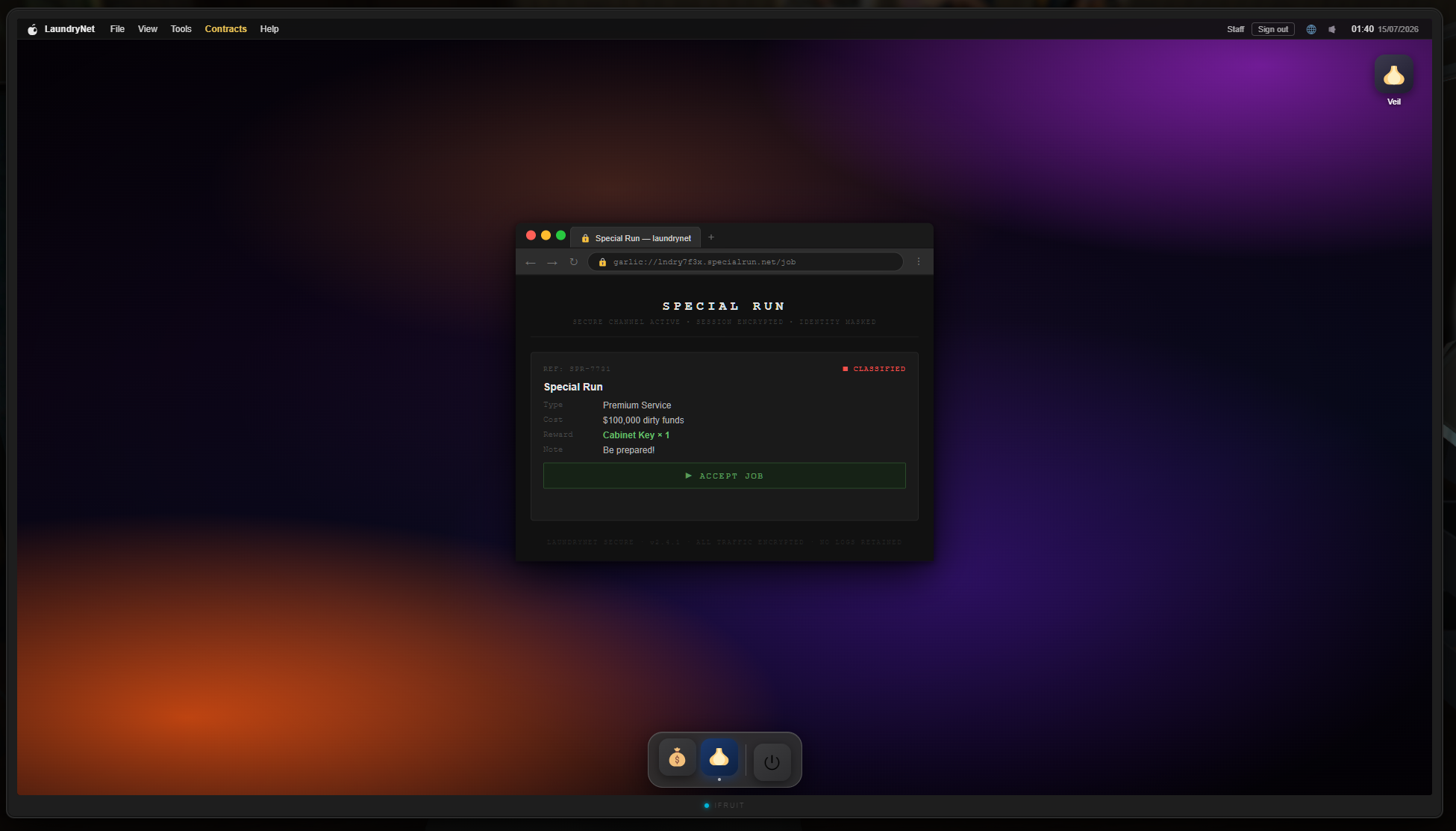
Task: Click the globe icon in menu bar
Action: coord(1311,29)
